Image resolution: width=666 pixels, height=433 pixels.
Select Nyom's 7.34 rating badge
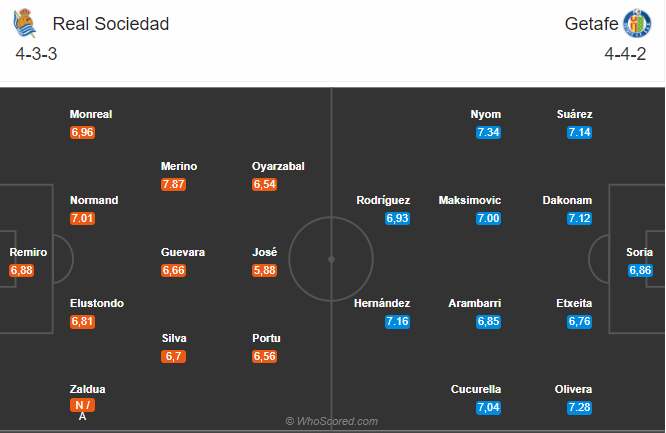pyautogui.click(x=488, y=133)
